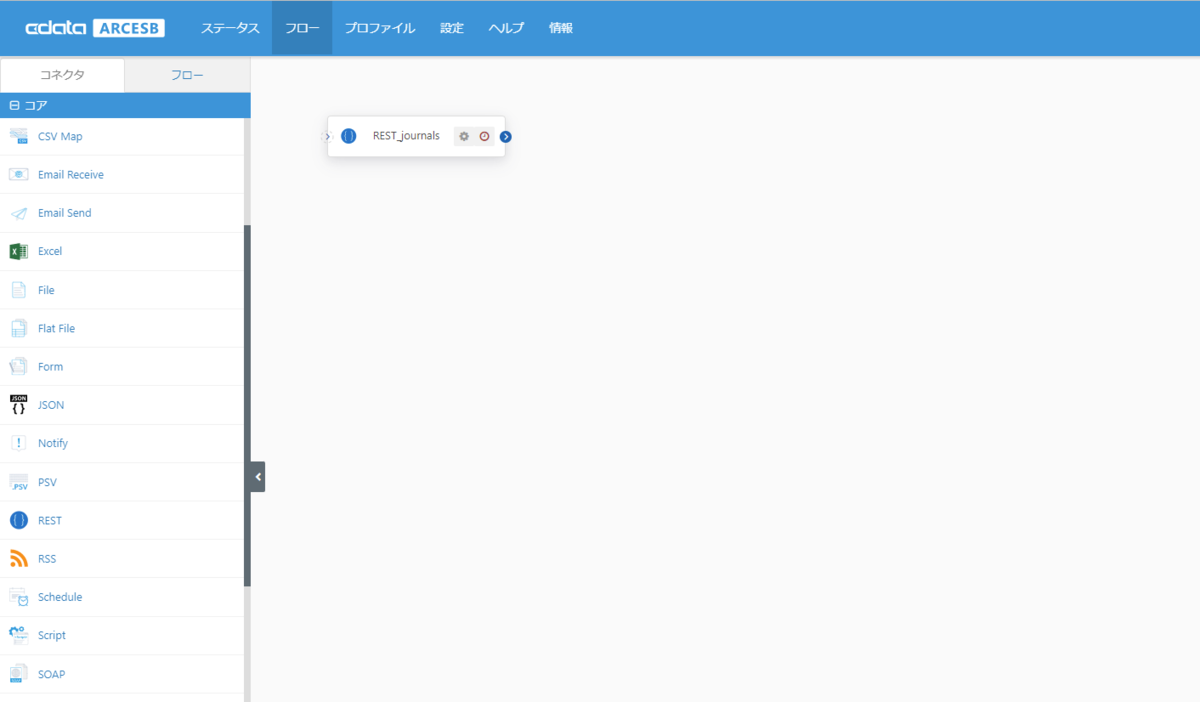Click red status icon on REST_journals node
Viewport: 1200px width, 702px height.
pos(485,136)
